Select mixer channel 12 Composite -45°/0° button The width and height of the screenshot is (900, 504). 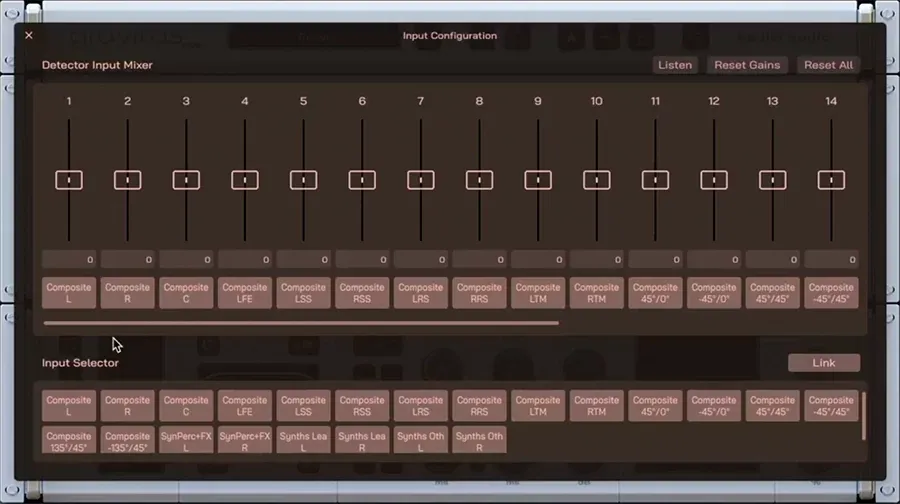pos(714,293)
